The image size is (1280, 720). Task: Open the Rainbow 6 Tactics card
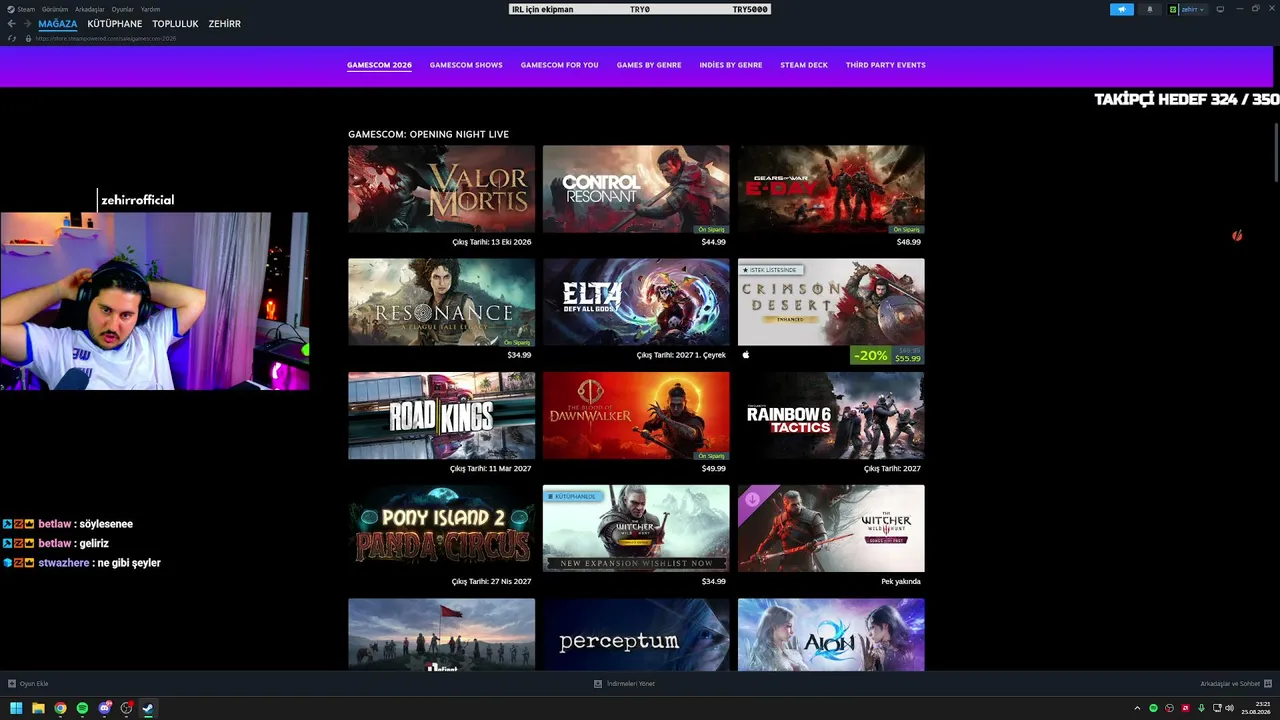tap(831, 415)
